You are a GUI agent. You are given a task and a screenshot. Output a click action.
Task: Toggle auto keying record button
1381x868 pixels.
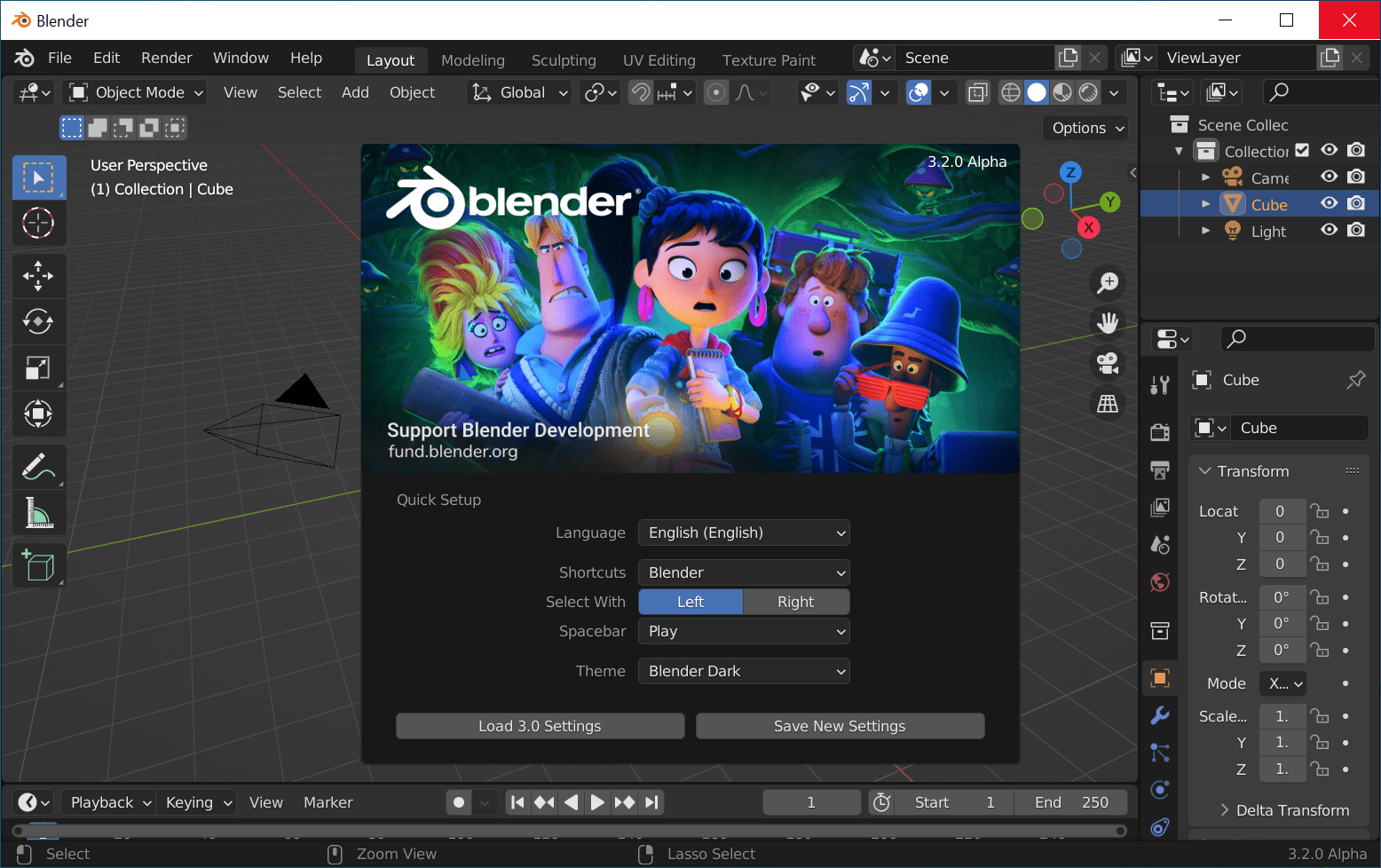[459, 802]
